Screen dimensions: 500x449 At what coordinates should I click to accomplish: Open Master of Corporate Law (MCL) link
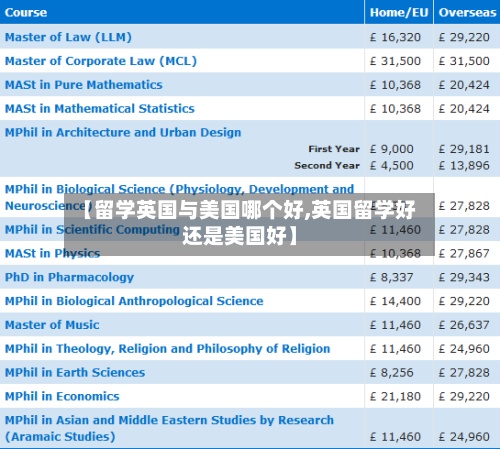tap(101, 61)
